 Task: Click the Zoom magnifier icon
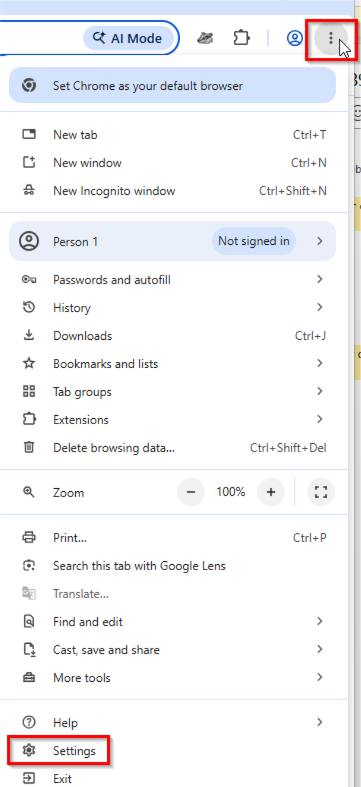29,492
